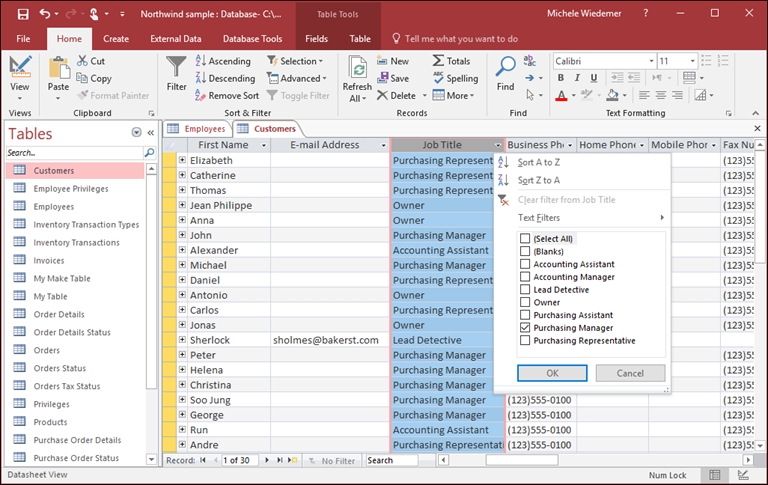Open Home Phone column dropdown arrow

[642, 145]
